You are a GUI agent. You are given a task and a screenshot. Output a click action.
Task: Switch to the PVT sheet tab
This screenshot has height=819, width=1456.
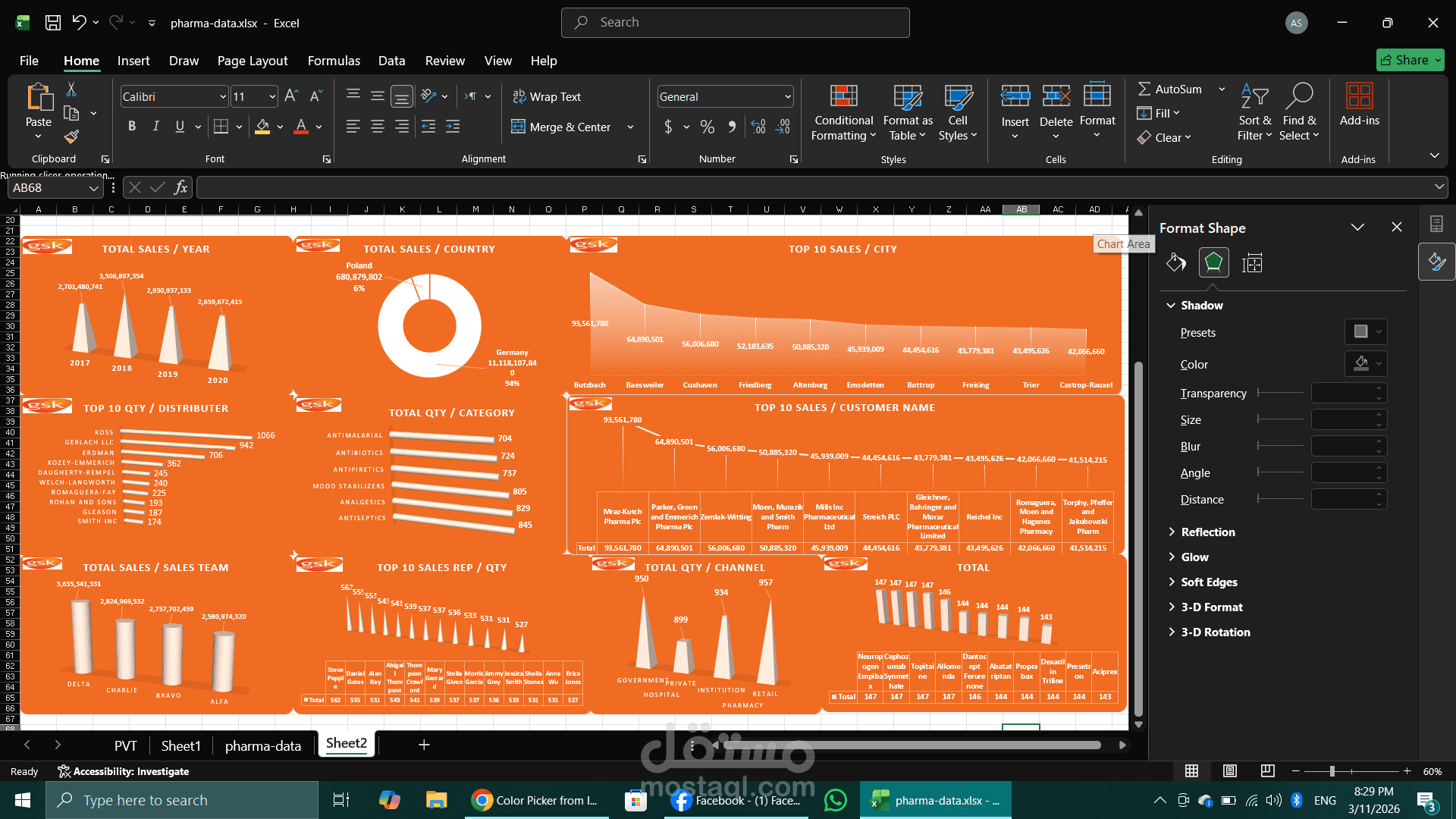point(126,745)
